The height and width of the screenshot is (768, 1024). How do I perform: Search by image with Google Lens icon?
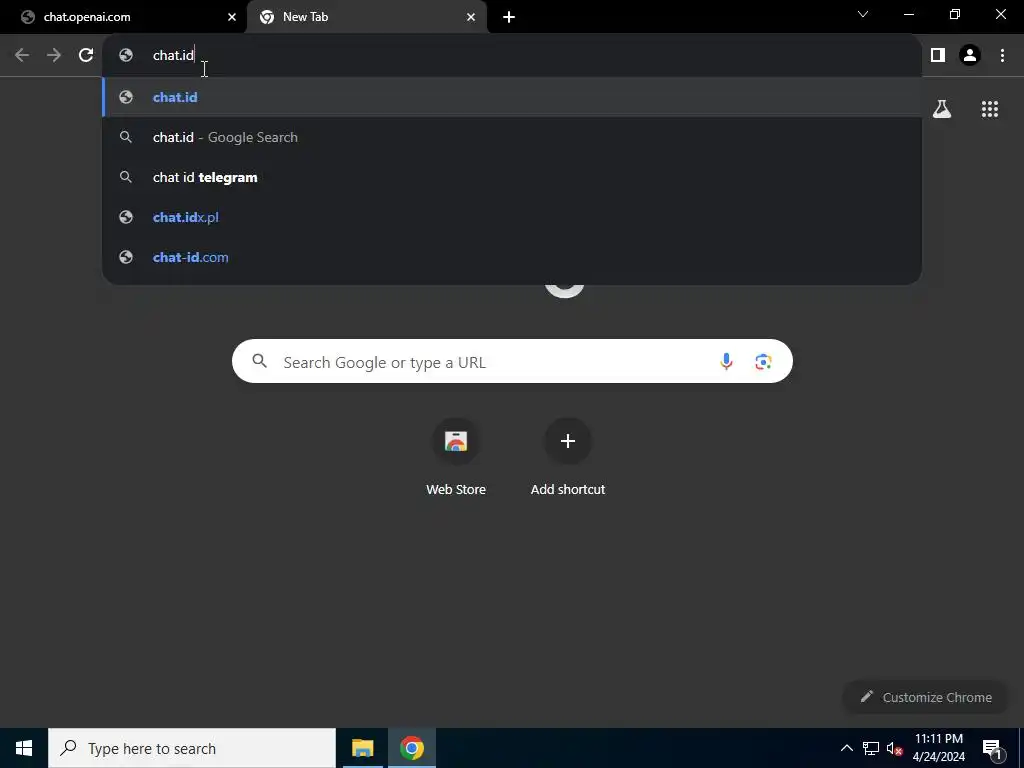pyautogui.click(x=763, y=361)
